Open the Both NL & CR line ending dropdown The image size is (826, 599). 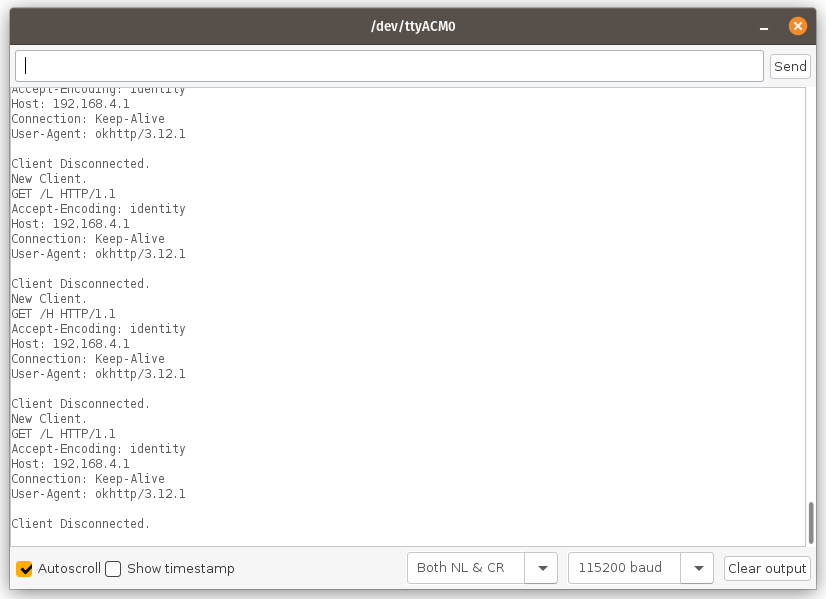466,568
